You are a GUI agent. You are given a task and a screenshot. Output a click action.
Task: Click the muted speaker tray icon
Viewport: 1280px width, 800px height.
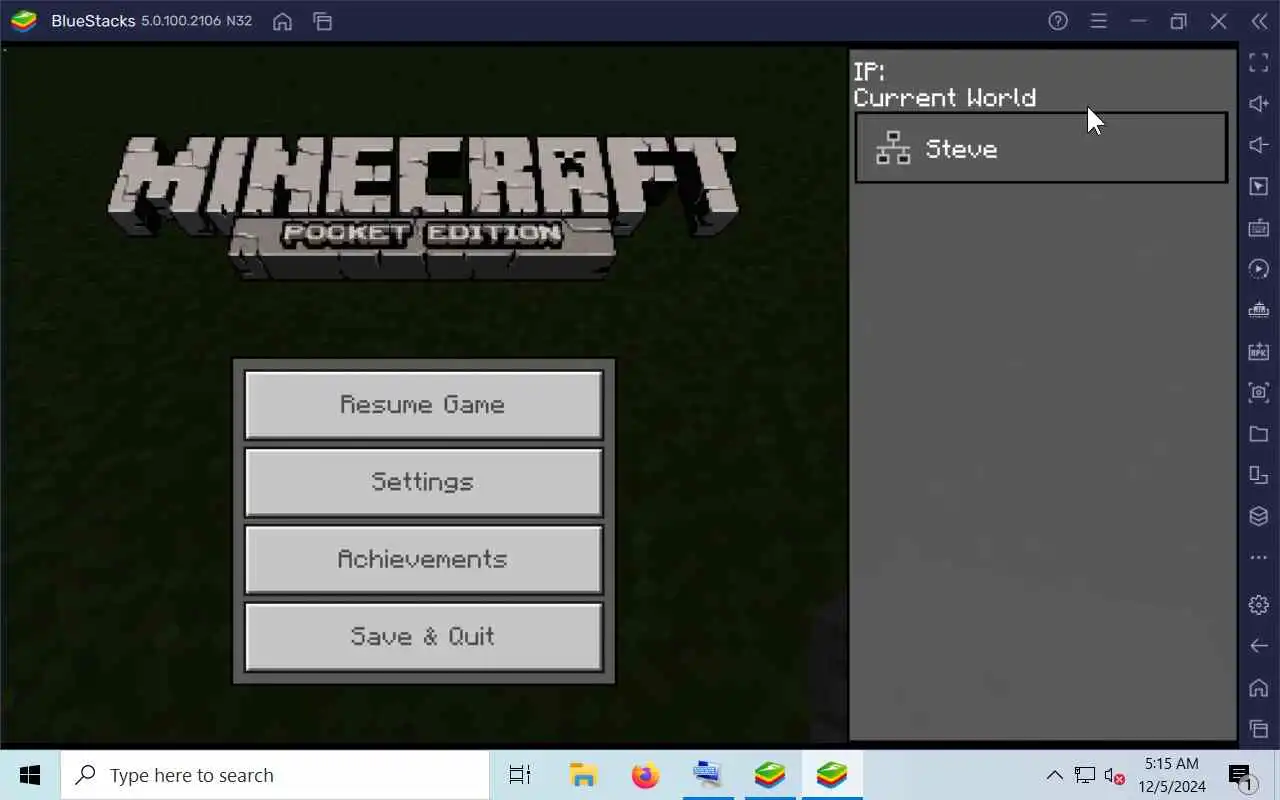tap(1114, 775)
